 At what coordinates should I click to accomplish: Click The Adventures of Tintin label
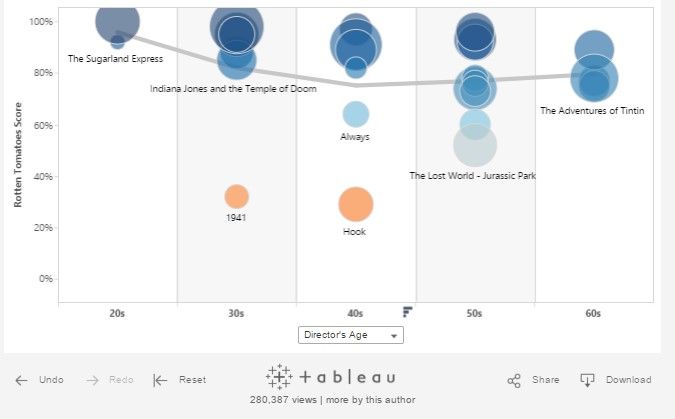(x=592, y=111)
